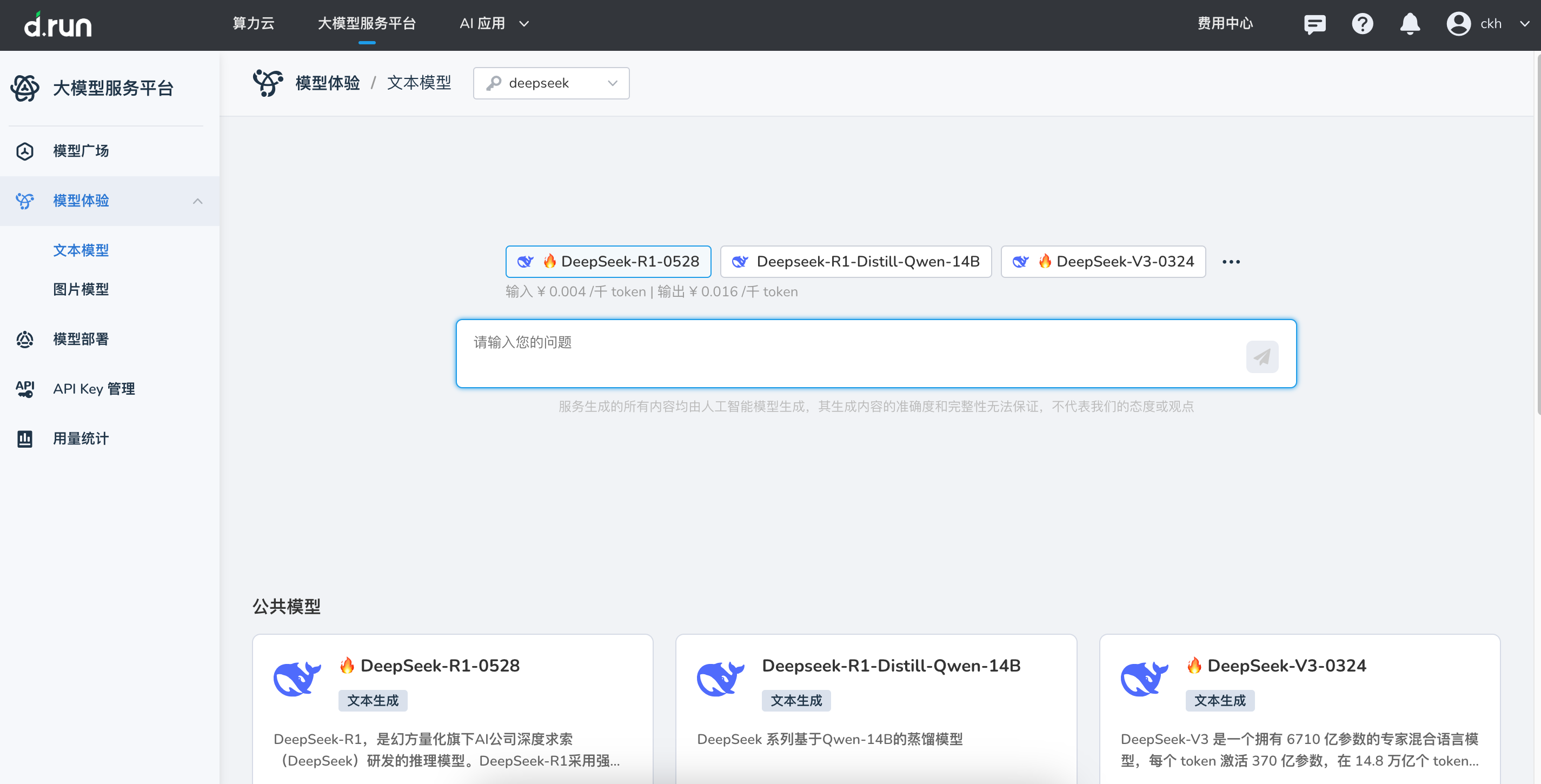Image resolution: width=1541 pixels, height=784 pixels.
Task: Open the 图片模型 sidebar submenu item
Action: pos(81,289)
